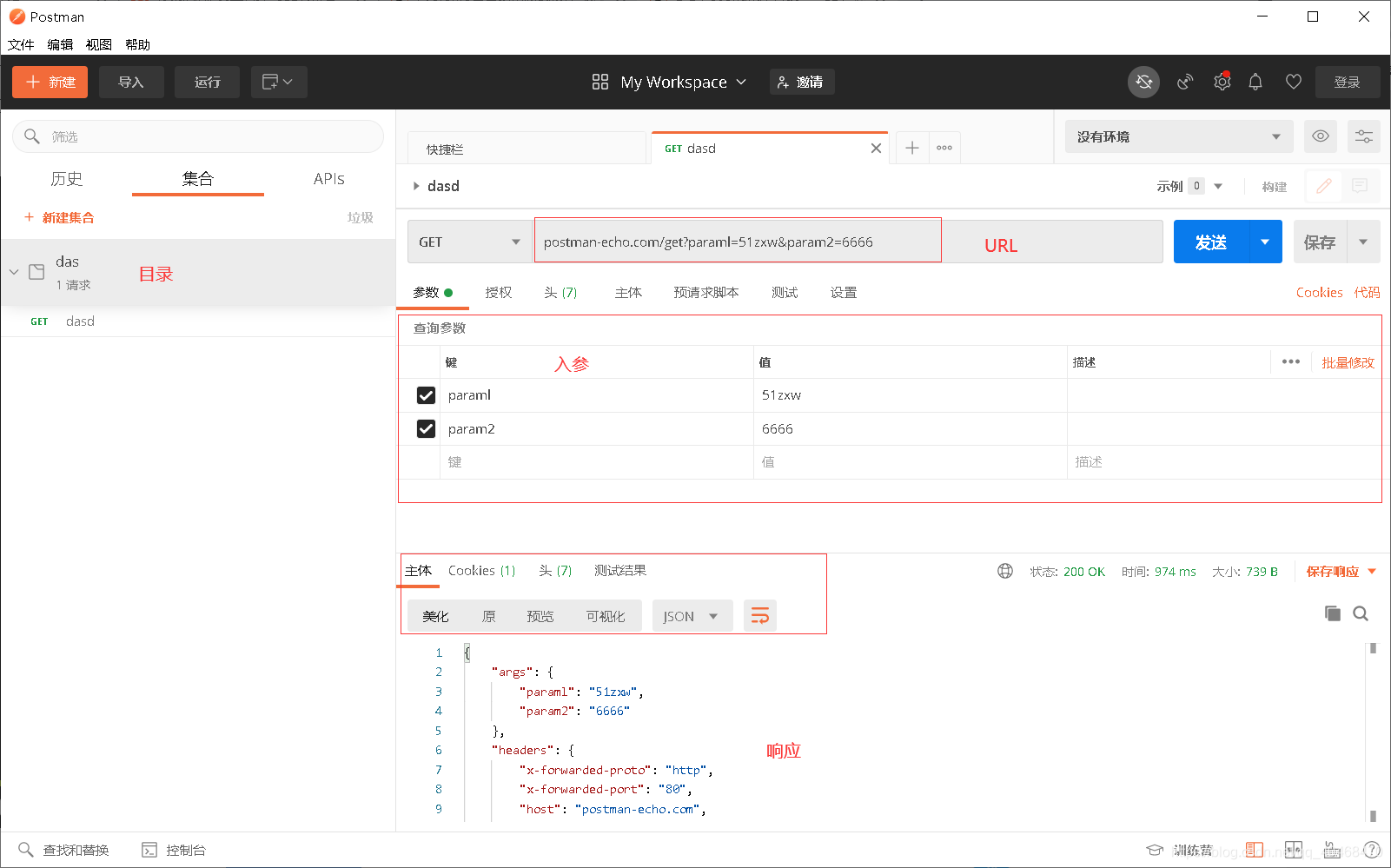Image resolution: width=1391 pixels, height=868 pixels.
Task: Click 新建集合 new collection link
Action: (59, 217)
